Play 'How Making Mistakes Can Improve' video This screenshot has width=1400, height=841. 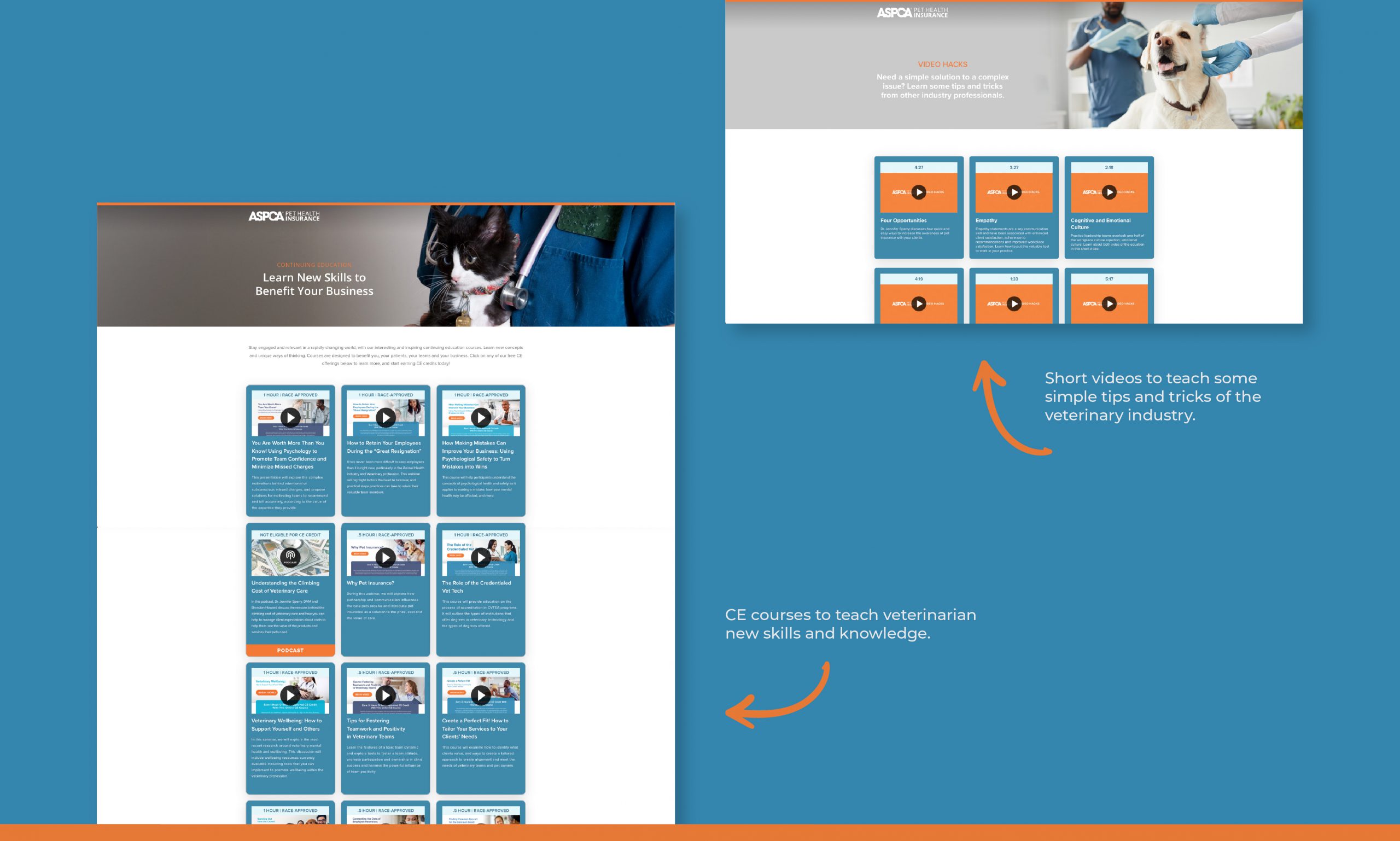coord(481,418)
